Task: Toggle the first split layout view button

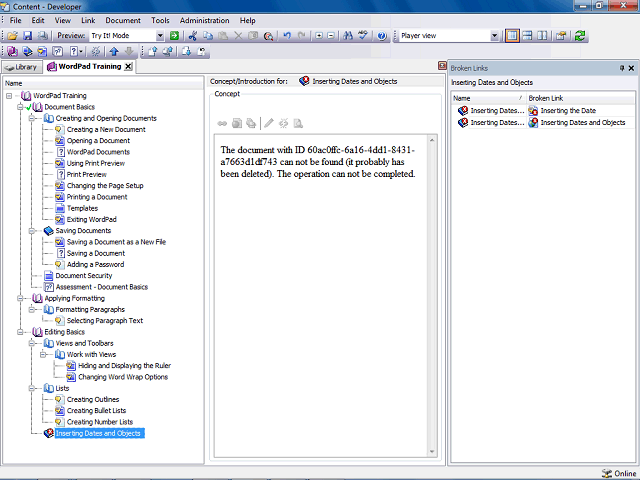Action: [512, 36]
